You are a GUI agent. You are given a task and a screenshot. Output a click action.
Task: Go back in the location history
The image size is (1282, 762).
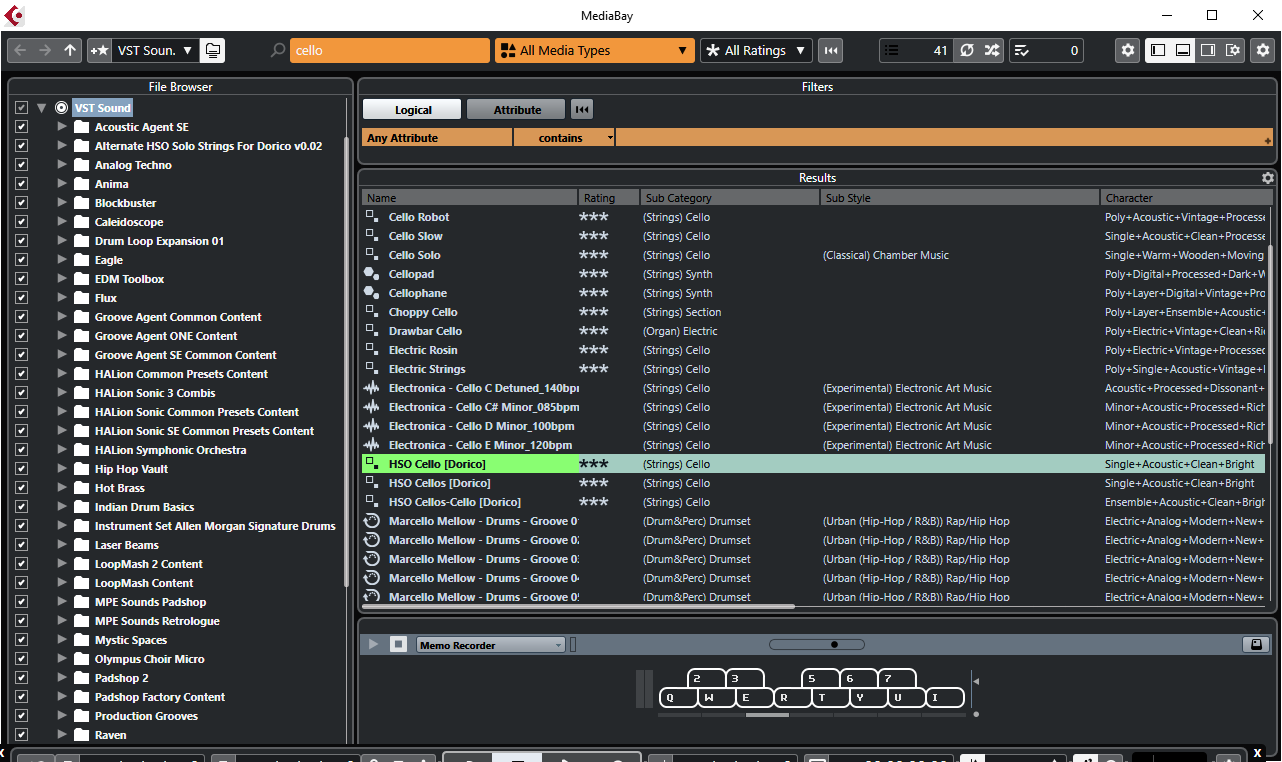[21, 50]
